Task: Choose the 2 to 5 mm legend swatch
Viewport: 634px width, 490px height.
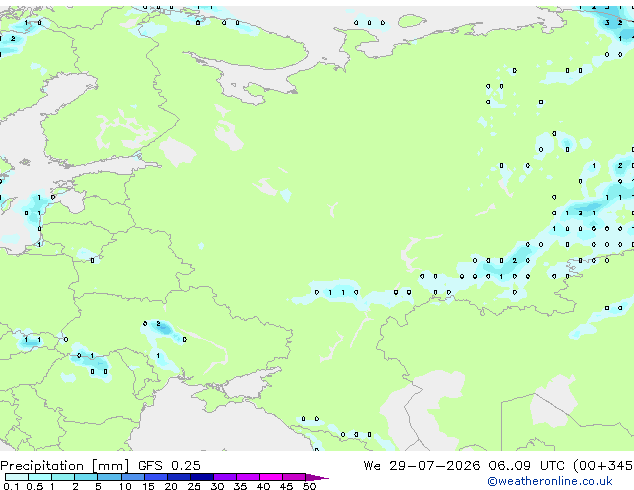Action: pos(86,477)
